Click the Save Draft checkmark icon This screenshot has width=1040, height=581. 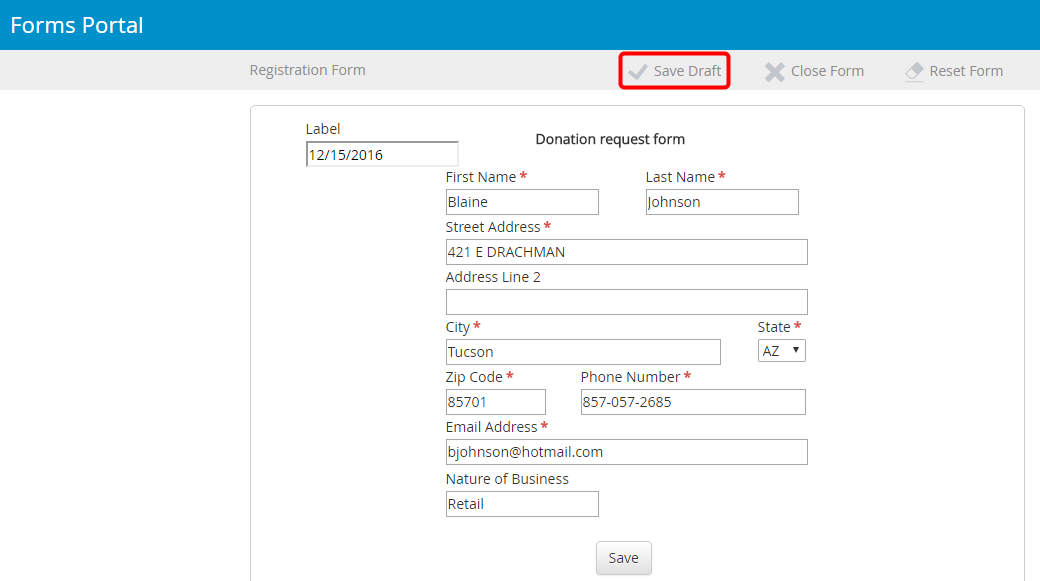[x=637, y=72]
